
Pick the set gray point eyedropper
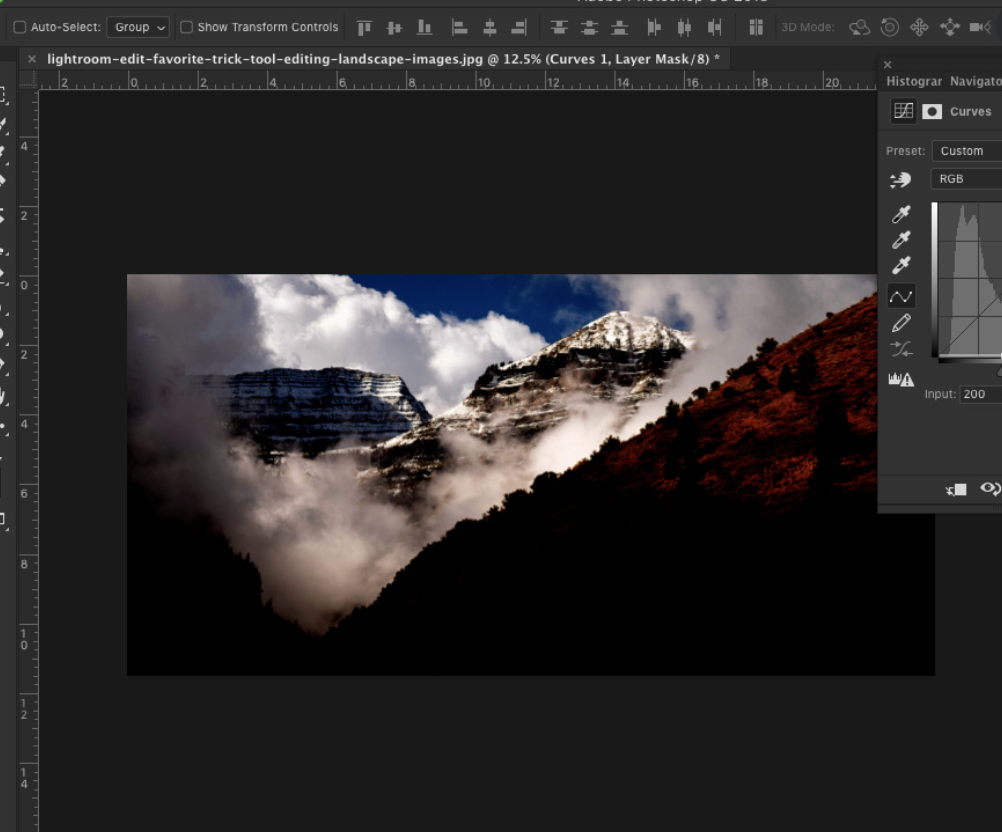901,240
